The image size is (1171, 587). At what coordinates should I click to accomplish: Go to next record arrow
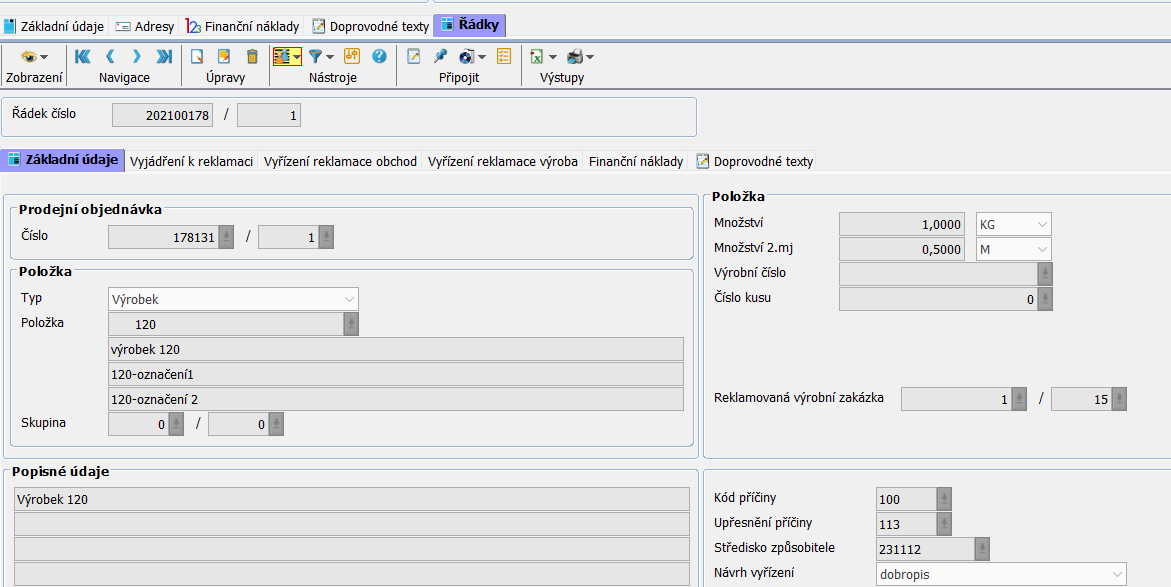click(137, 57)
